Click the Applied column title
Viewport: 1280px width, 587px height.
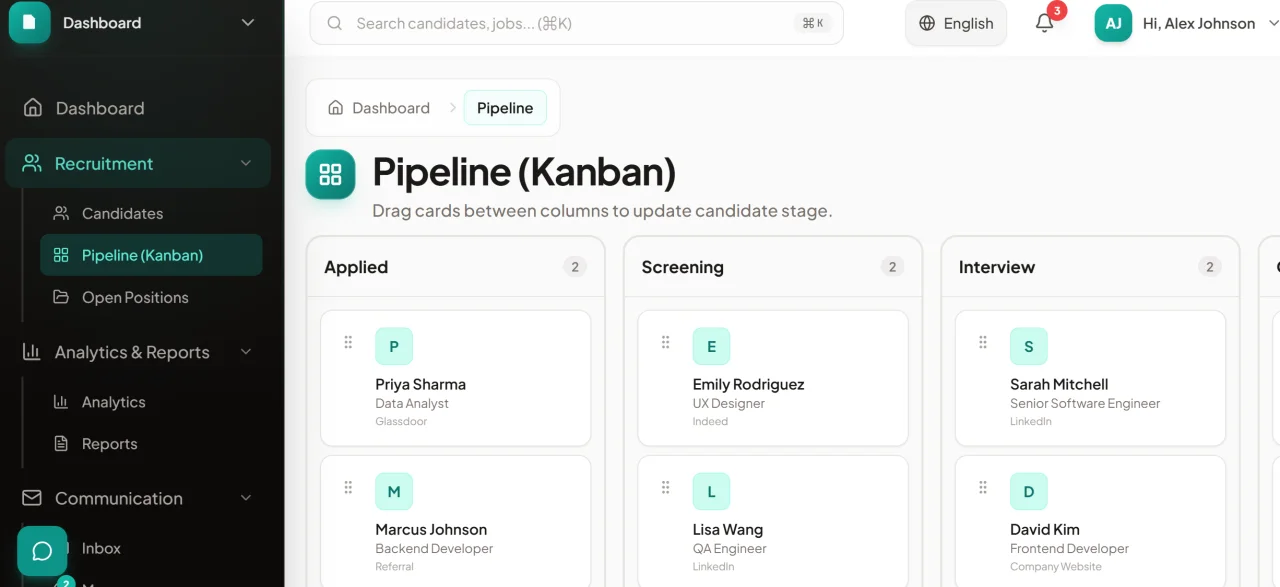pyautogui.click(x=356, y=267)
